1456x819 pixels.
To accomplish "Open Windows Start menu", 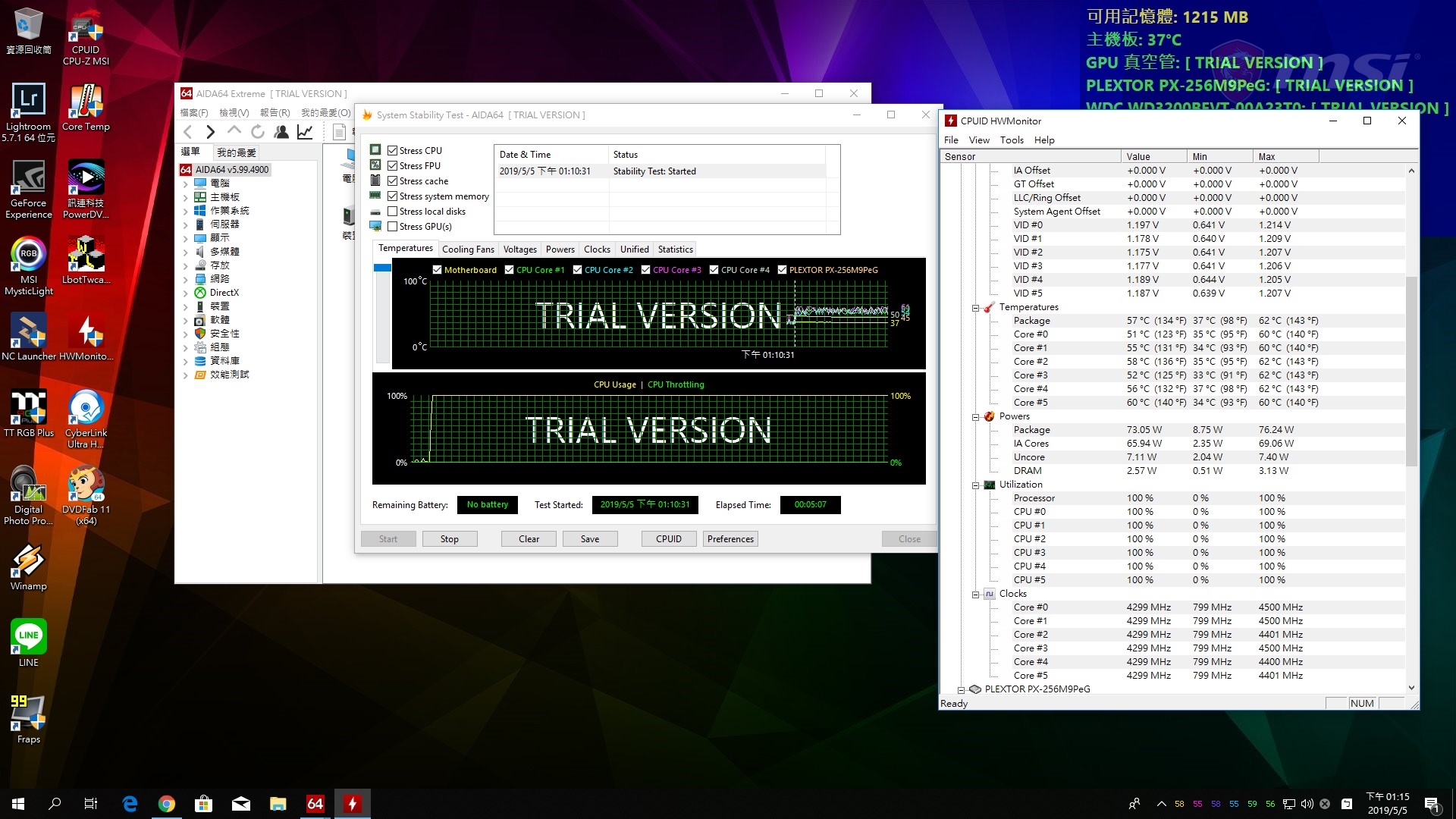I will coord(18,804).
